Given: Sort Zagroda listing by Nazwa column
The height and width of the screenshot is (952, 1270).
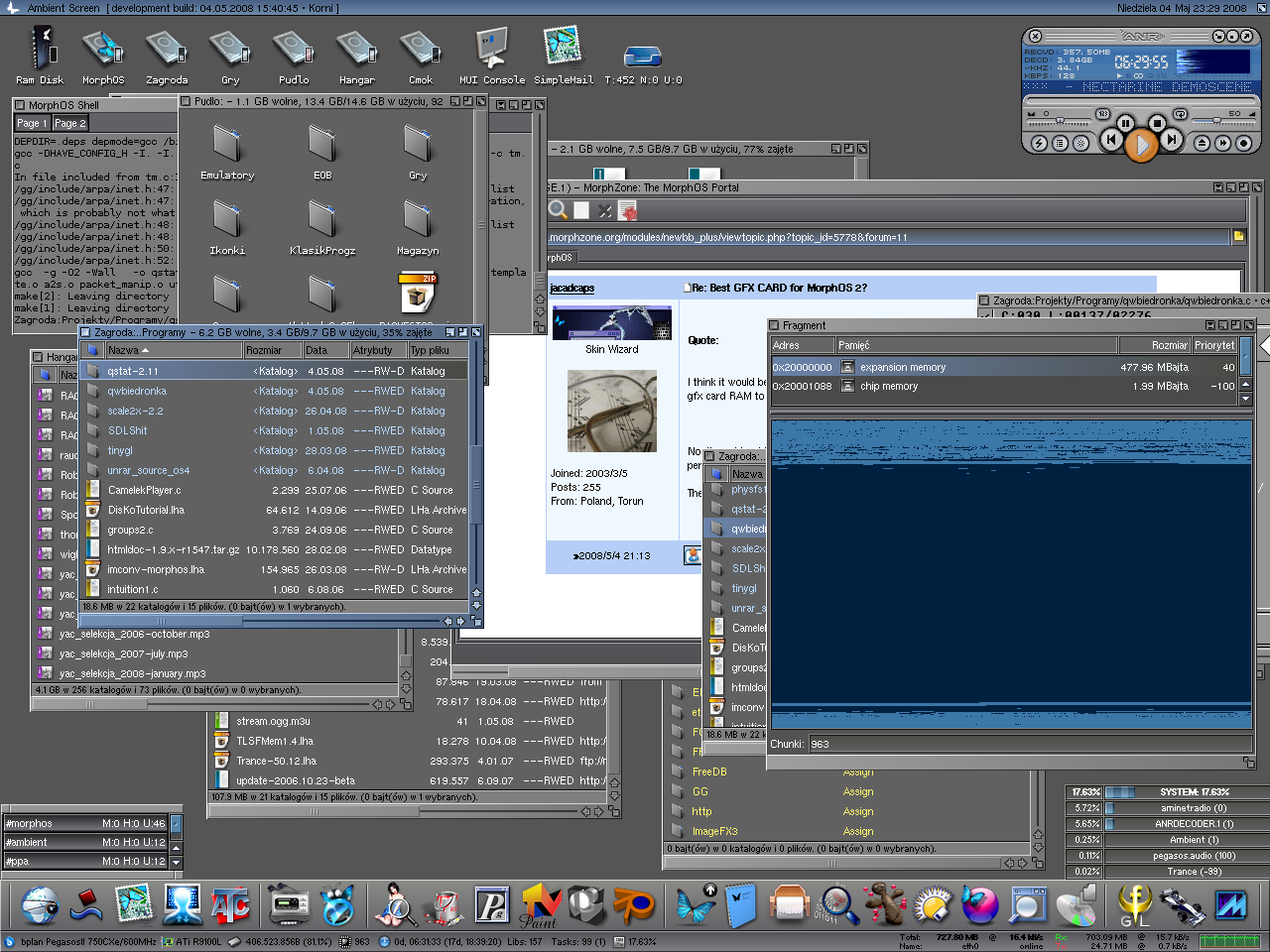Looking at the screenshot, I should pyautogui.click(x=174, y=350).
